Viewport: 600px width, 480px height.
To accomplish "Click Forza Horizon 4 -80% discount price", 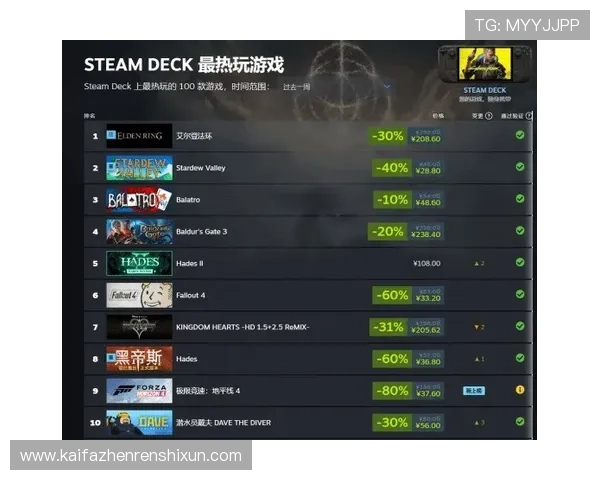I will click(408, 391).
